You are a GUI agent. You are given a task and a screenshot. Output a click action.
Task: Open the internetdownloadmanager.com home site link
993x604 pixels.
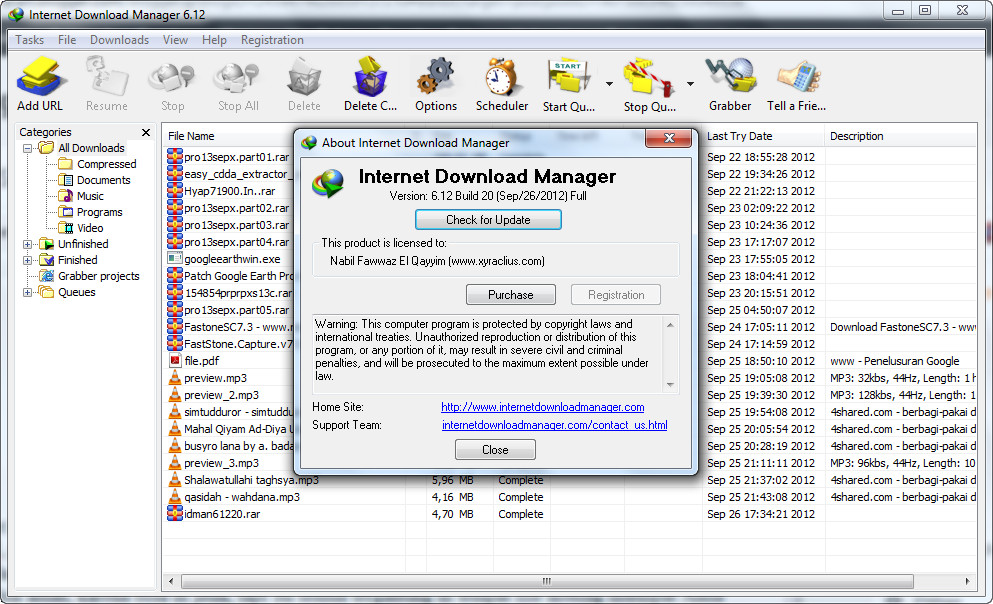click(543, 407)
